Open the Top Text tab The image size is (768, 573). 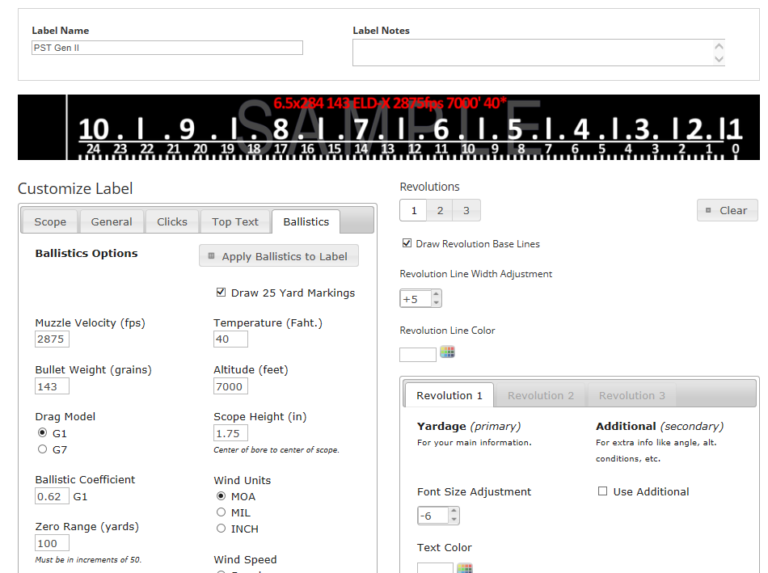click(234, 222)
